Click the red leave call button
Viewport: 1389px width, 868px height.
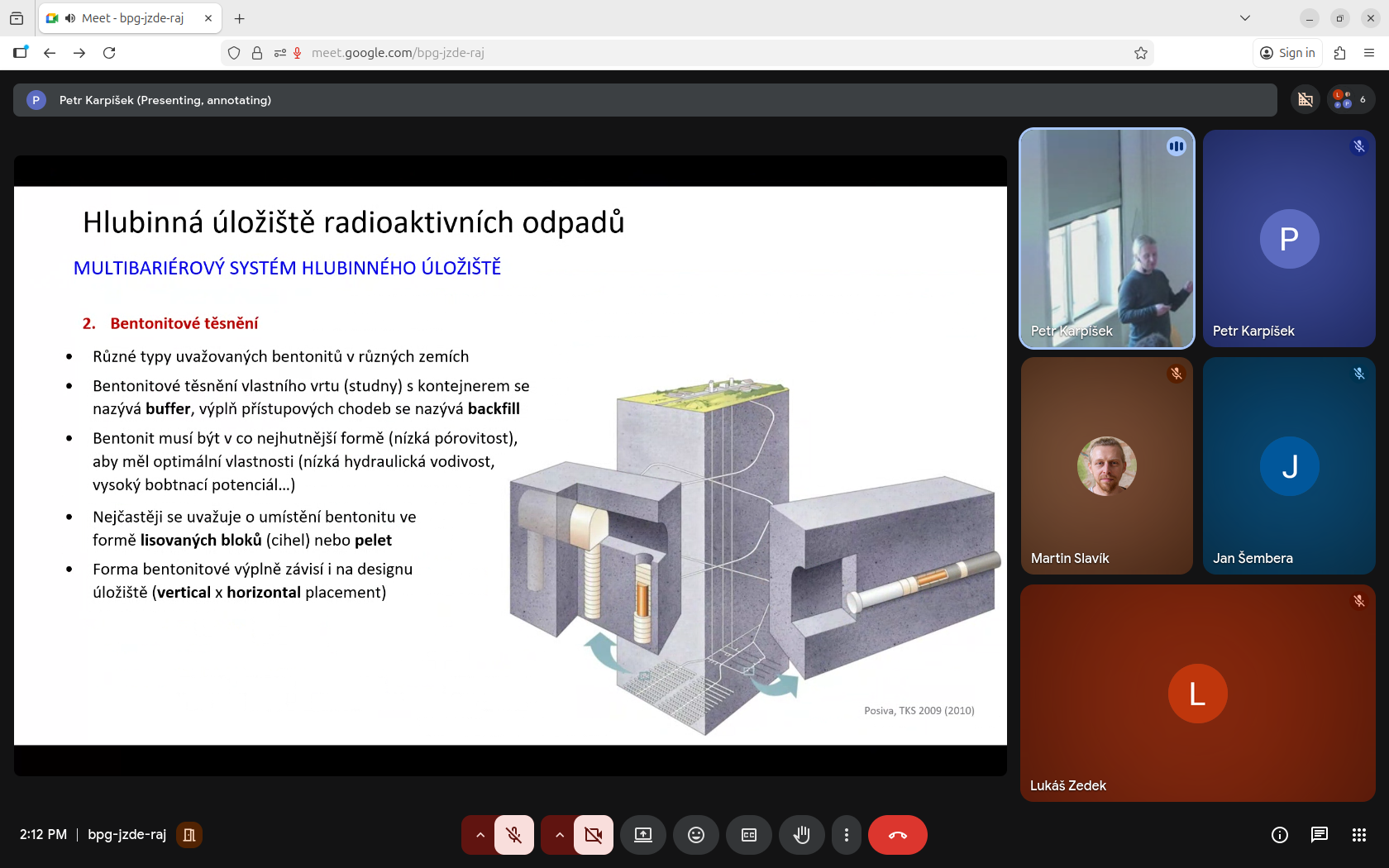[x=897, y=835]
